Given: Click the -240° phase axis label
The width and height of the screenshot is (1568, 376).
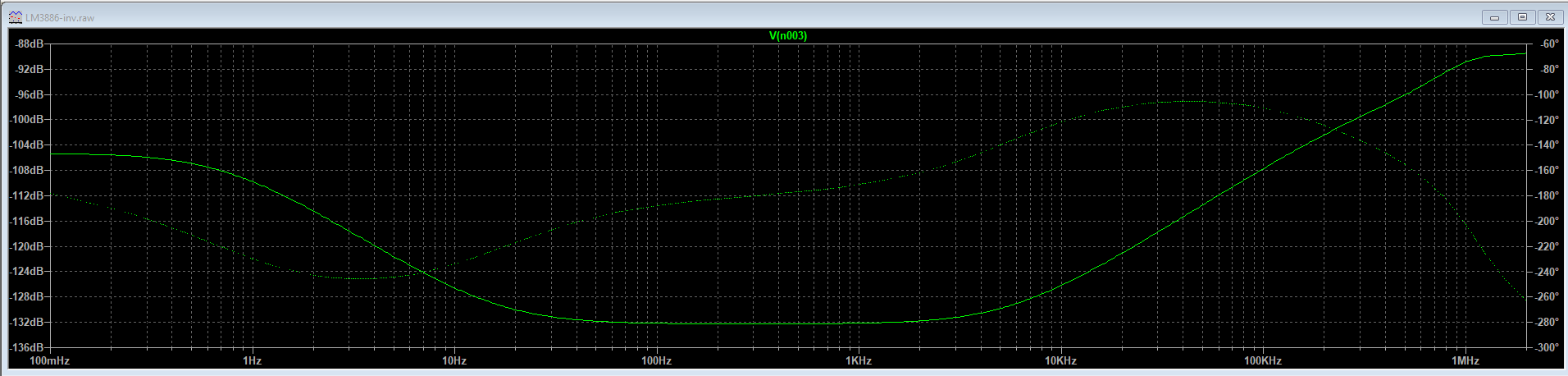Looking at the screenshot, I should point(1547,271).
